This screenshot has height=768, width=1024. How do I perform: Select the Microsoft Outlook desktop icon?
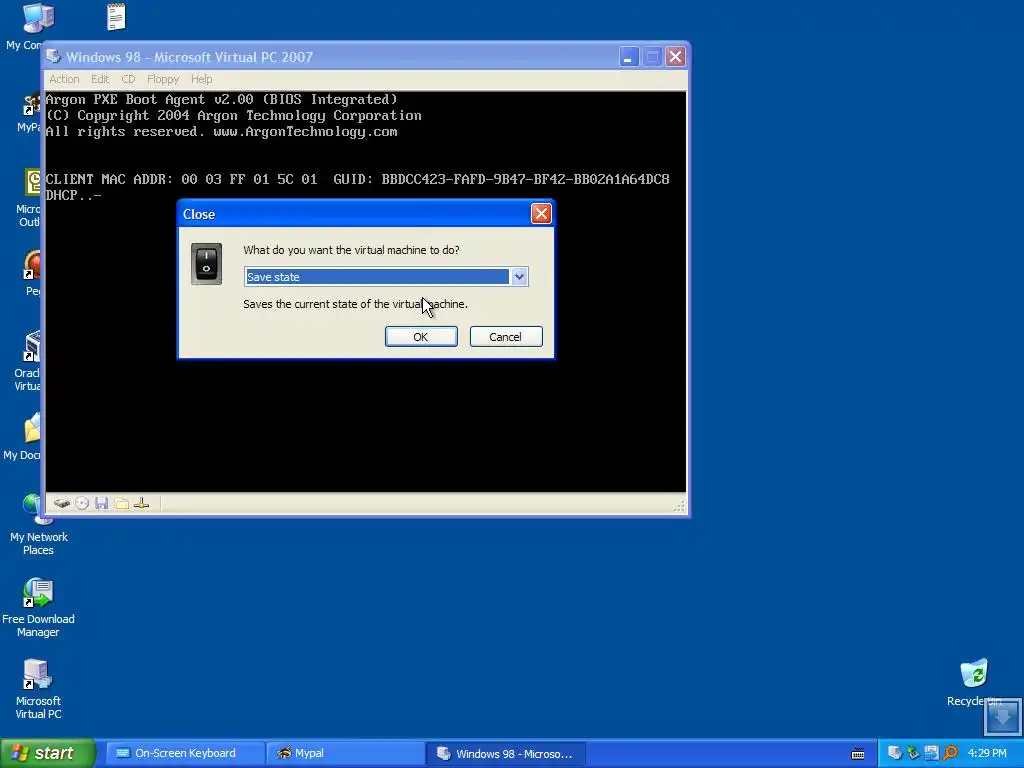coord(33,182)
